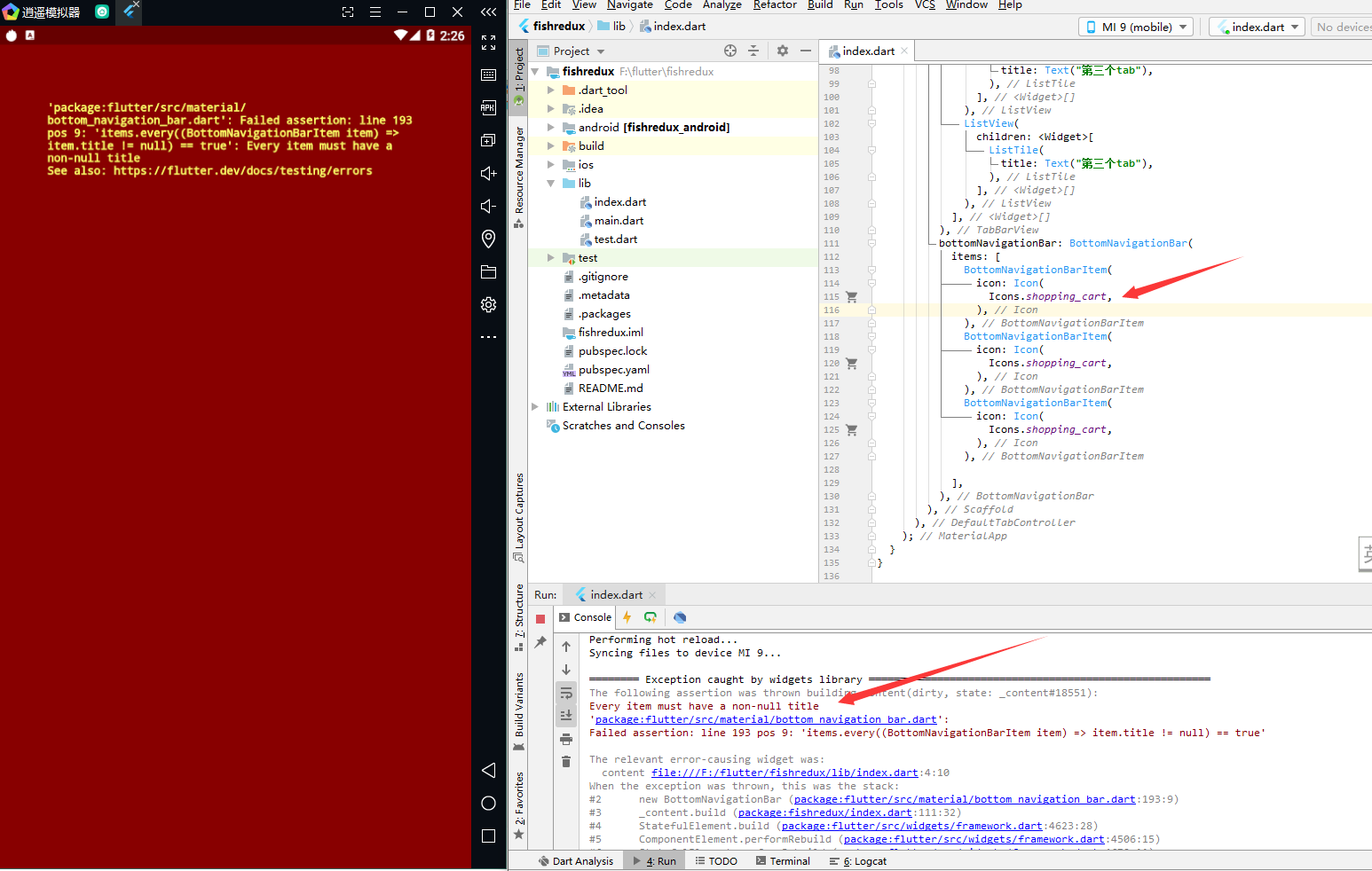Image resolution: width=1372 pixels, height=871 pixels.
Task: Collapse fishredux root folder
Action: 535,71
